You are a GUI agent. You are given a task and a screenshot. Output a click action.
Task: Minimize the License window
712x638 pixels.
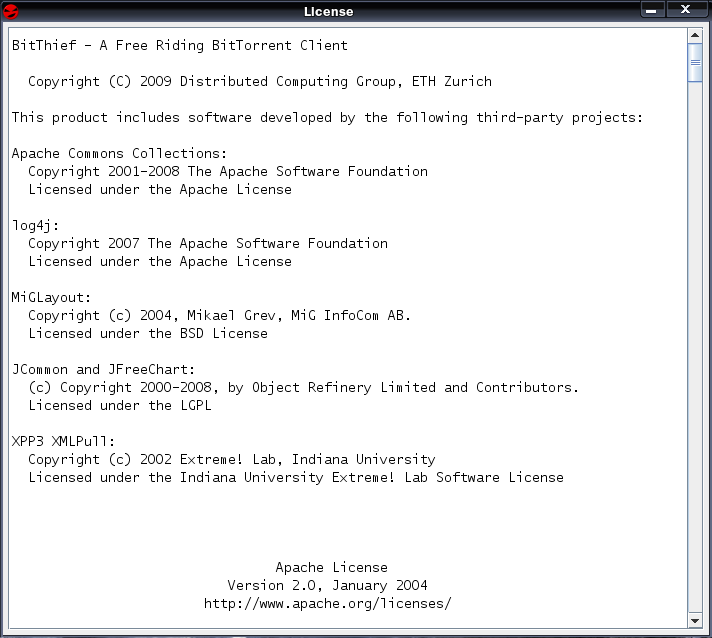pos(653,10)
